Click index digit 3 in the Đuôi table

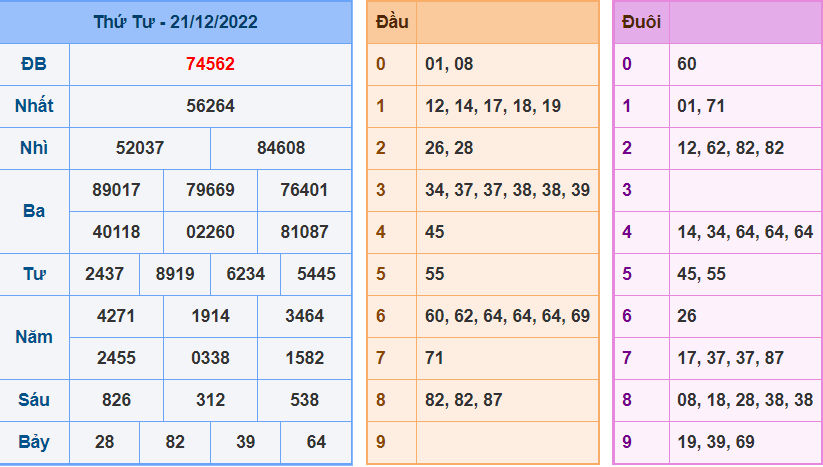click(627, 190)
